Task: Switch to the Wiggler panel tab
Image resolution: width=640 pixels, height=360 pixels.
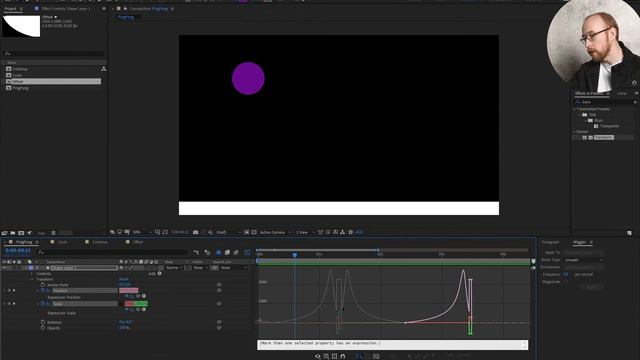Action: 579,242
